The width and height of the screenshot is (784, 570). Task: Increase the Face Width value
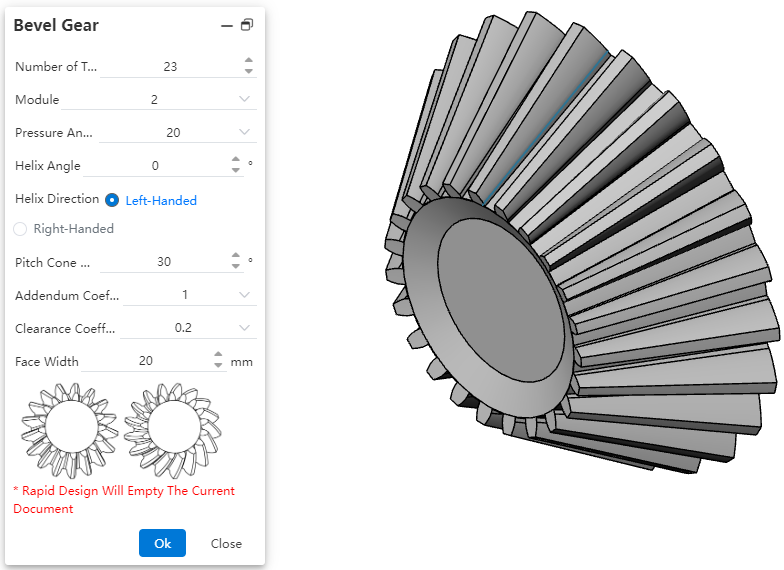pos(218,355)
